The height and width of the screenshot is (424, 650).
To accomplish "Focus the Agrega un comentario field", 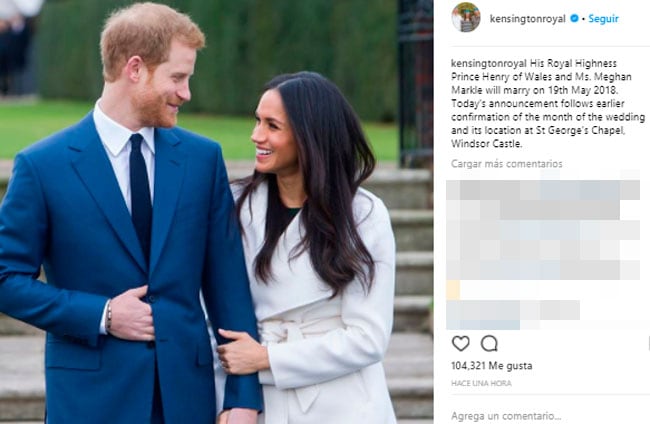I will pos(506,416).
